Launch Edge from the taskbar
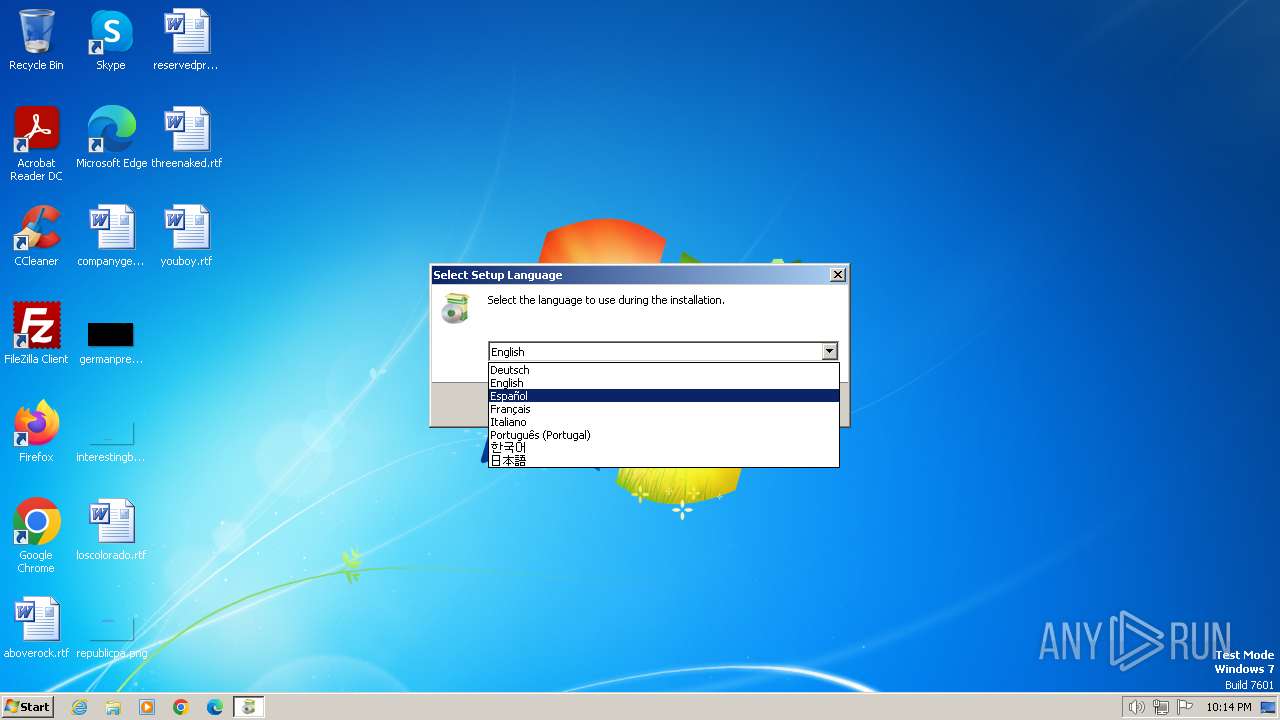1280x720 pixels. [x=215, y=707]
